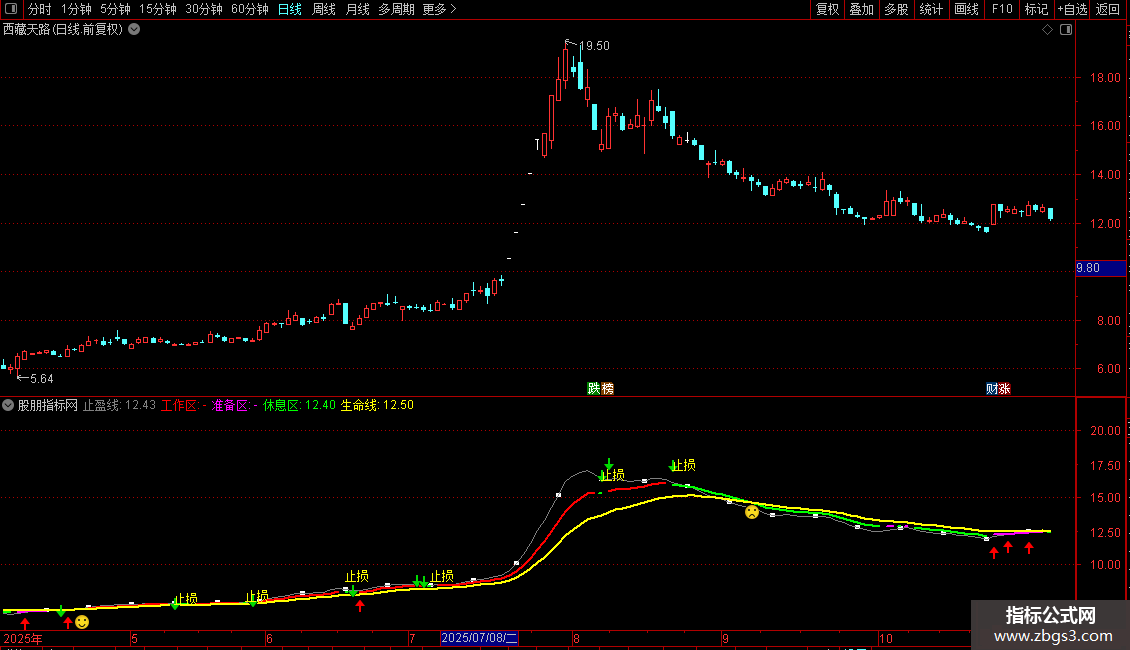Open the 统计 statistics tool
The image size is (1130, 650).
(931, 9)
